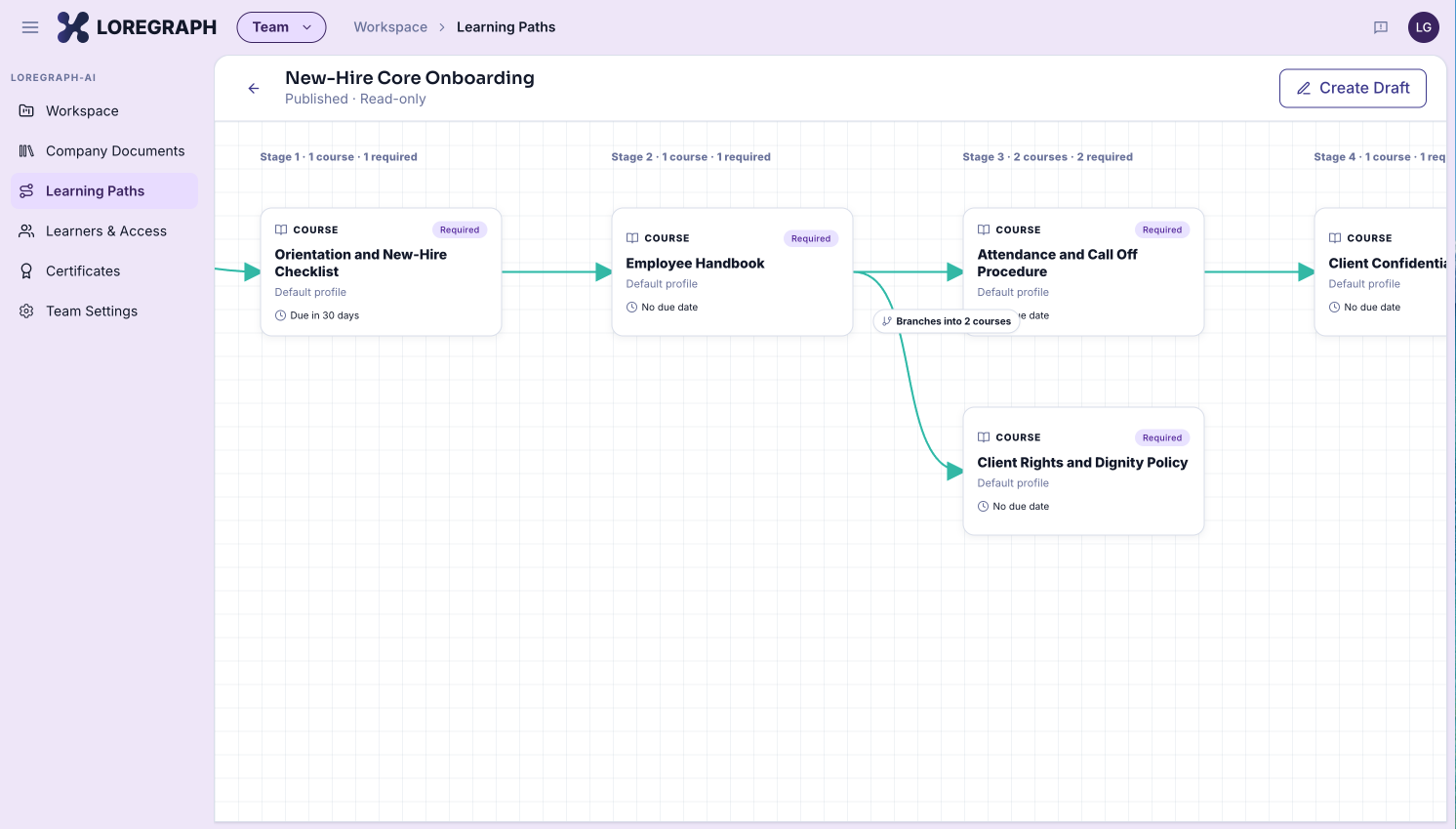Click the Stage 1 header label

339,157
